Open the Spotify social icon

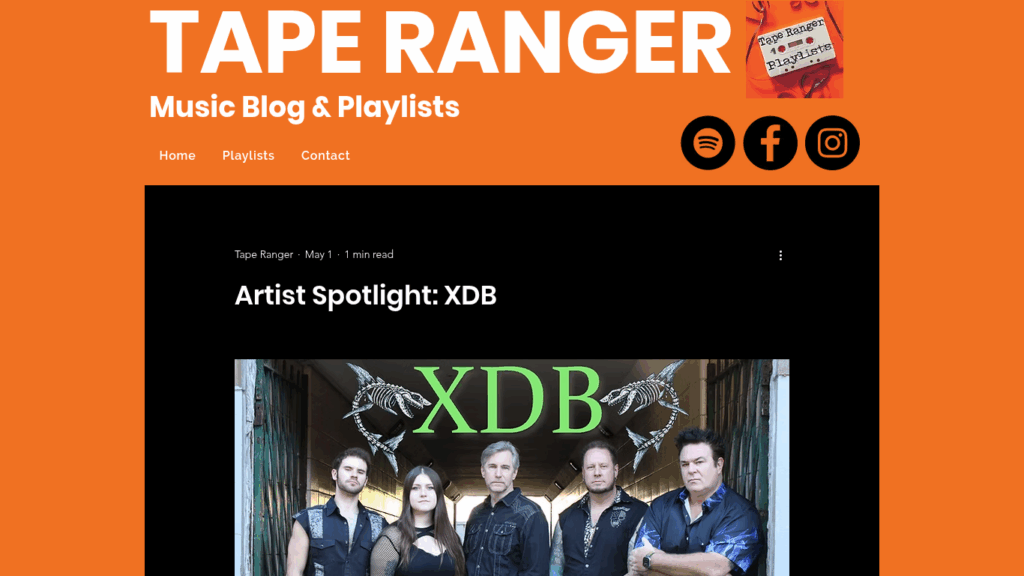(707, 143)
